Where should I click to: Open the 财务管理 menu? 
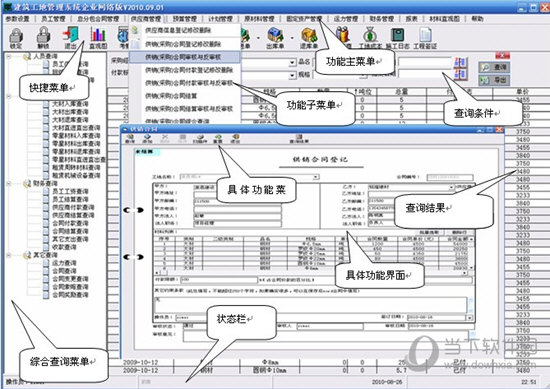pyautogui.click(x=382, y=19)
